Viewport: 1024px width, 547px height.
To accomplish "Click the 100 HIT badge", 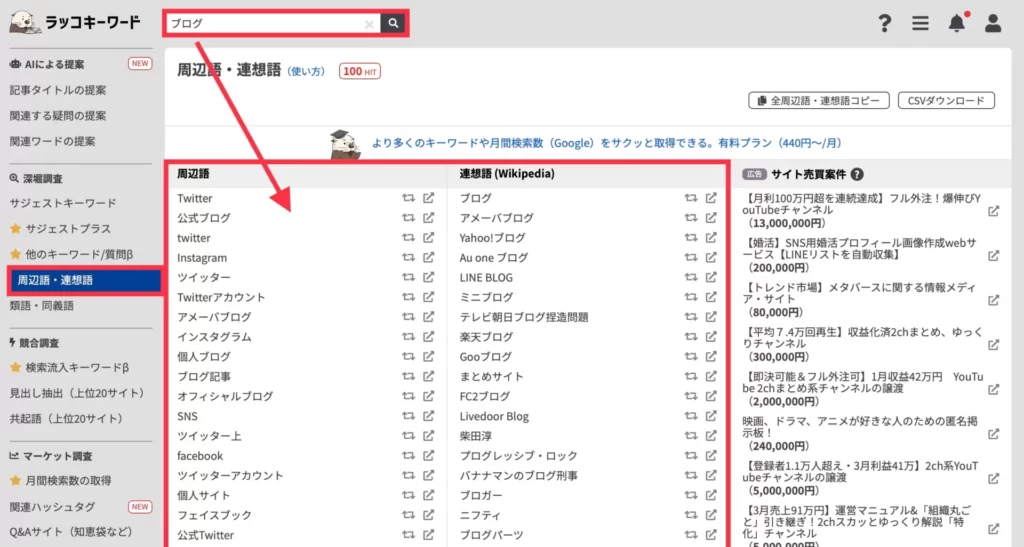I will click(x=359, y=71).
